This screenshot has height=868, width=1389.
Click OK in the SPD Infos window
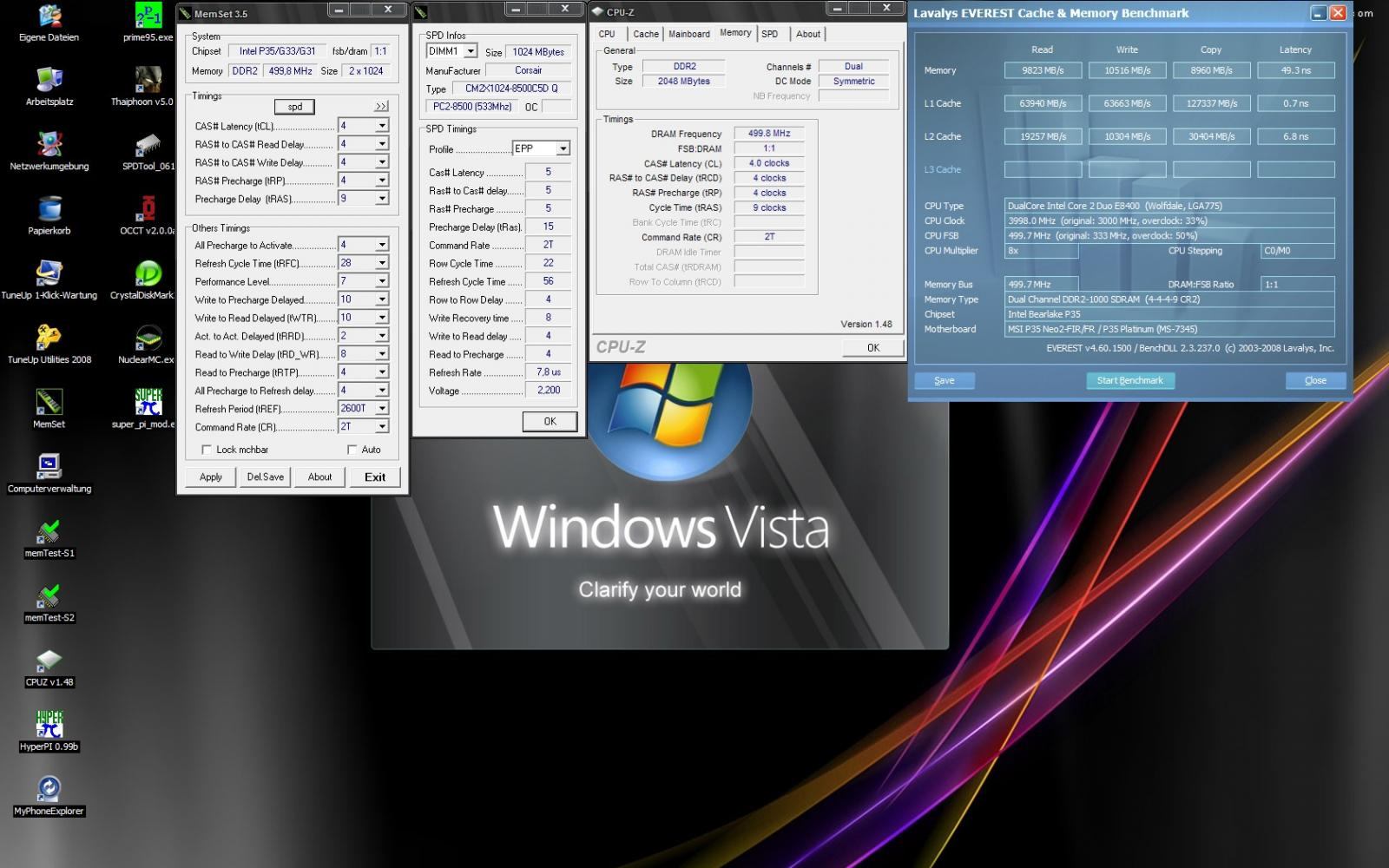tap(550, 421)
